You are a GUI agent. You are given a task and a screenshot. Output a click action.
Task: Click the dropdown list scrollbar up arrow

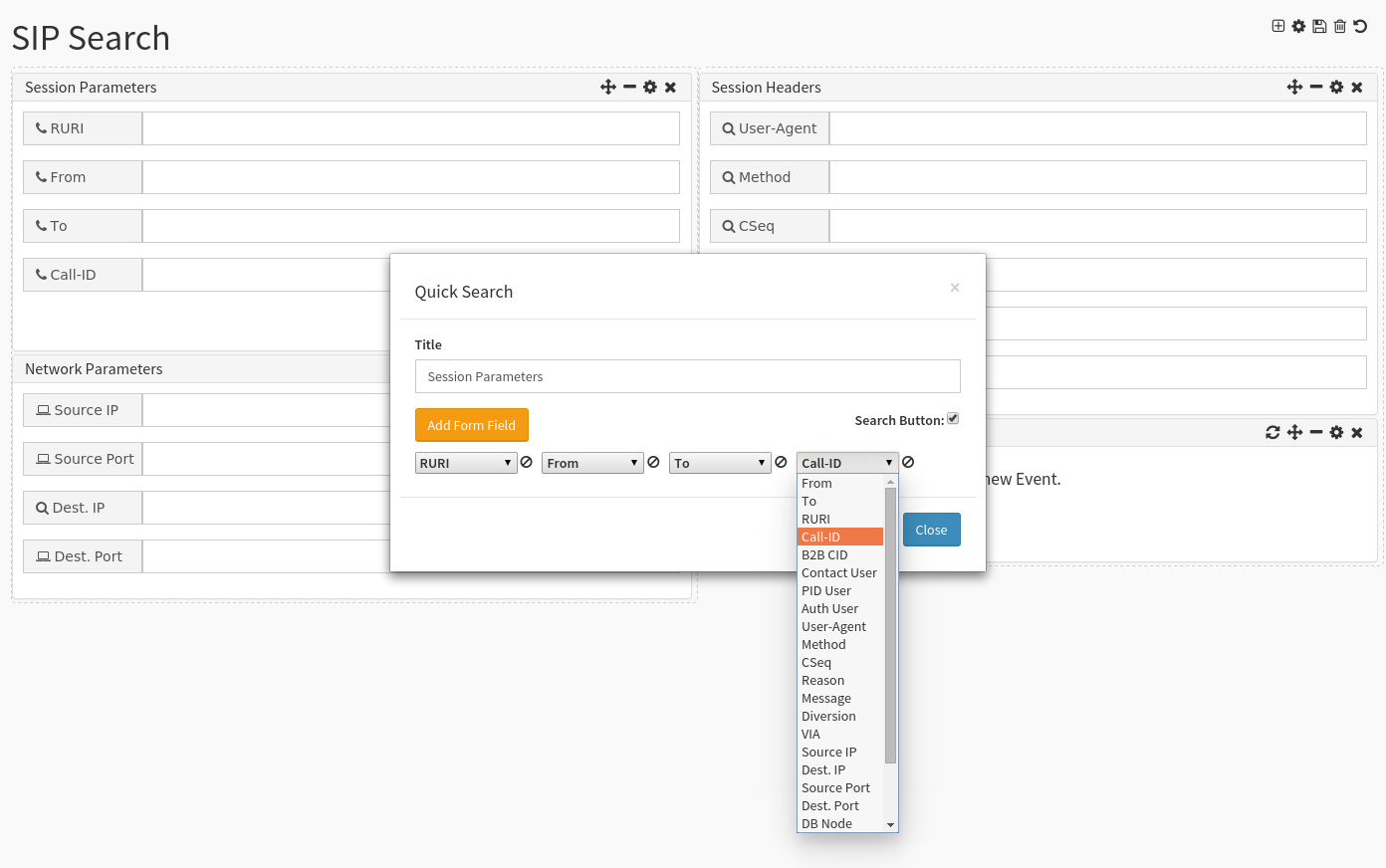[x=890, y=482]
